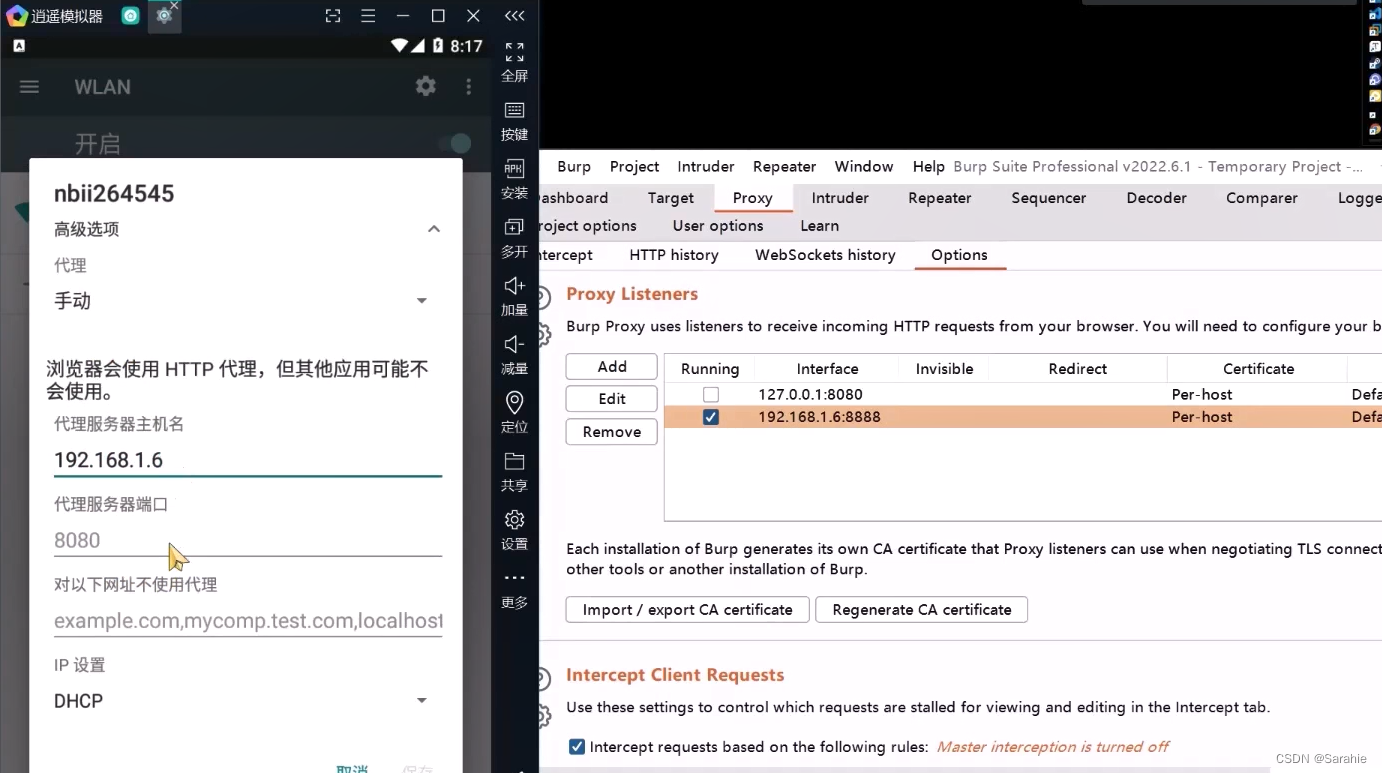Open the Window menu in Burp Suite
This screenshot has height=773, width=1382.
pyautogui.click(x=864, y=166)
